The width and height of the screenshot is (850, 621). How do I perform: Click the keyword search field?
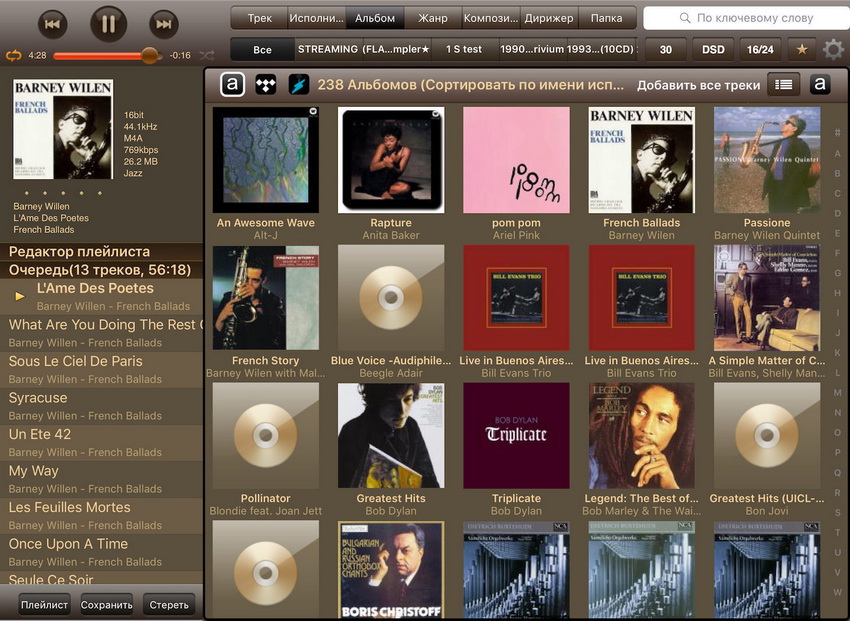point(746,18)
